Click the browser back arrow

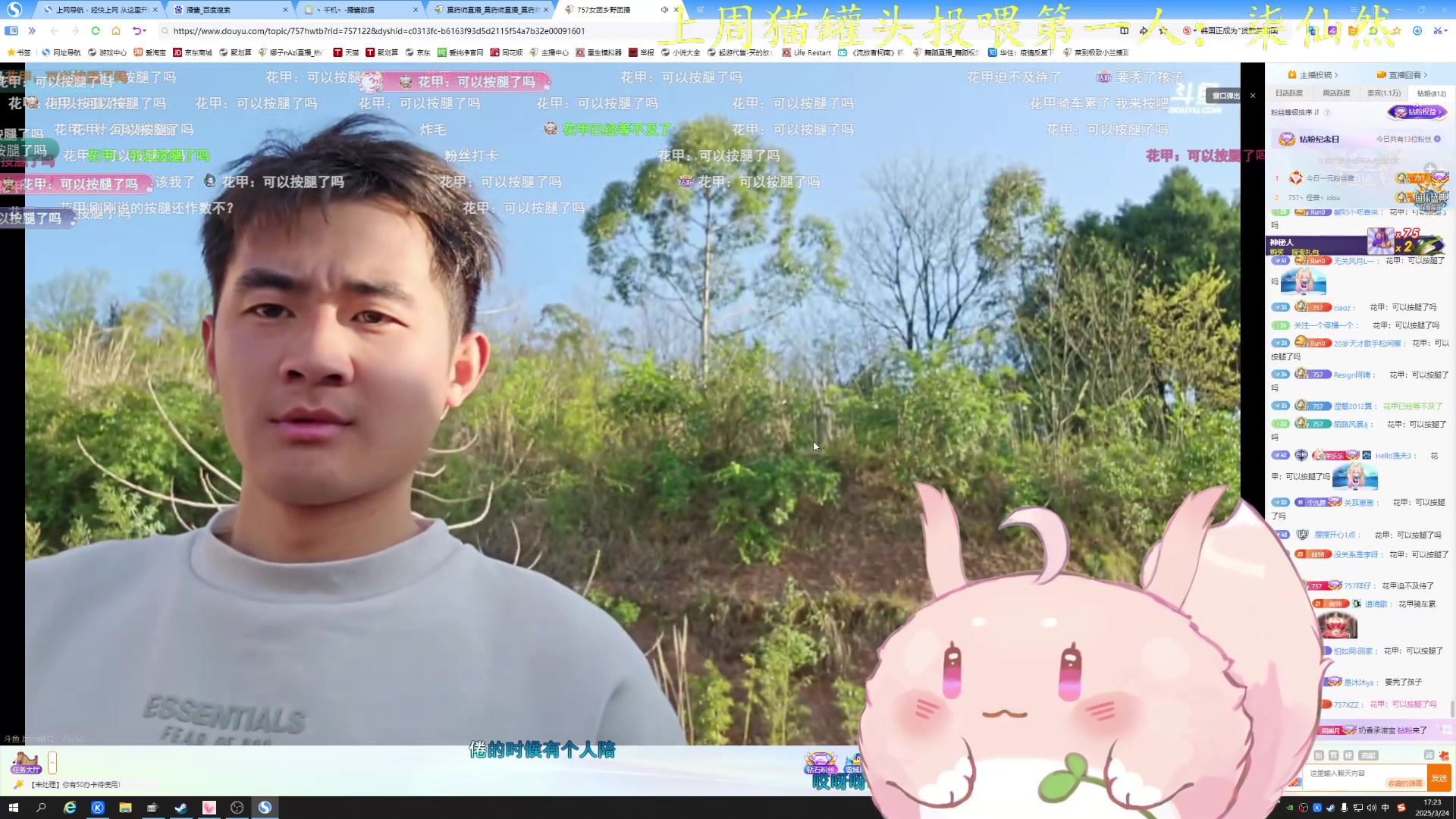(x=54, y=31)
